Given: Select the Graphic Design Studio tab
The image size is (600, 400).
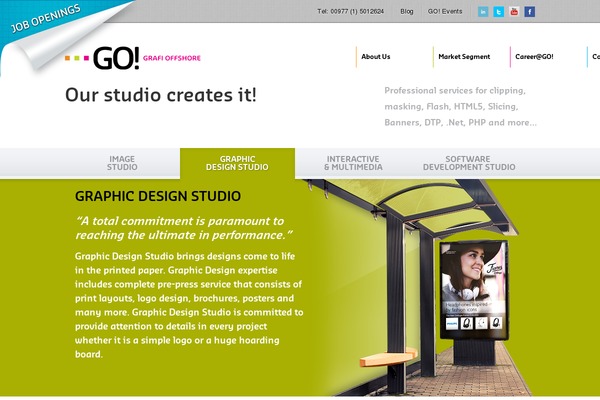Looking at the screenshot, I should pos(237,163).
